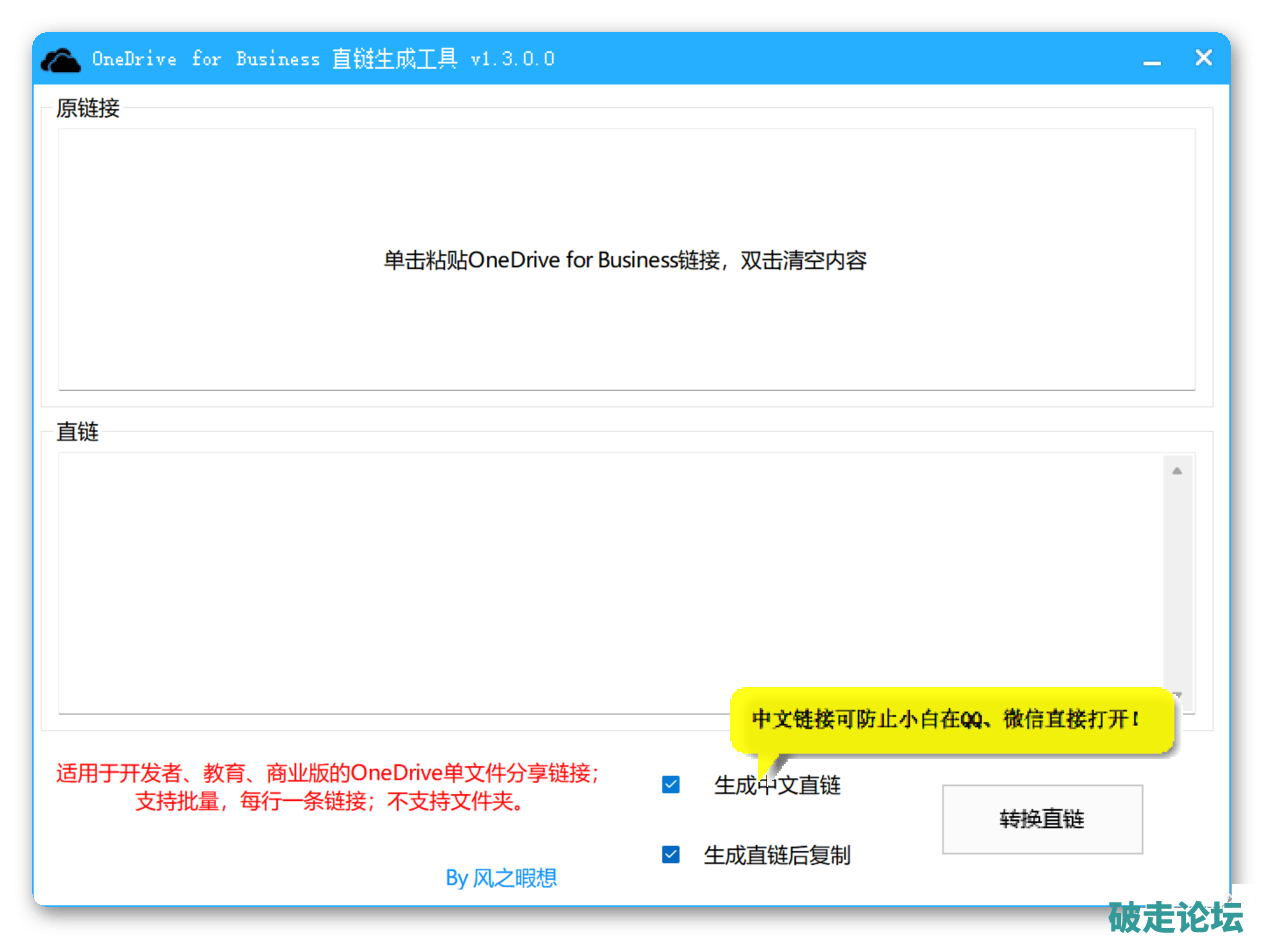Viewport: 1263px width, 939px height.
Task: Minimize the OneDrive direct link tool window
Action: (x=1152, y=60)
